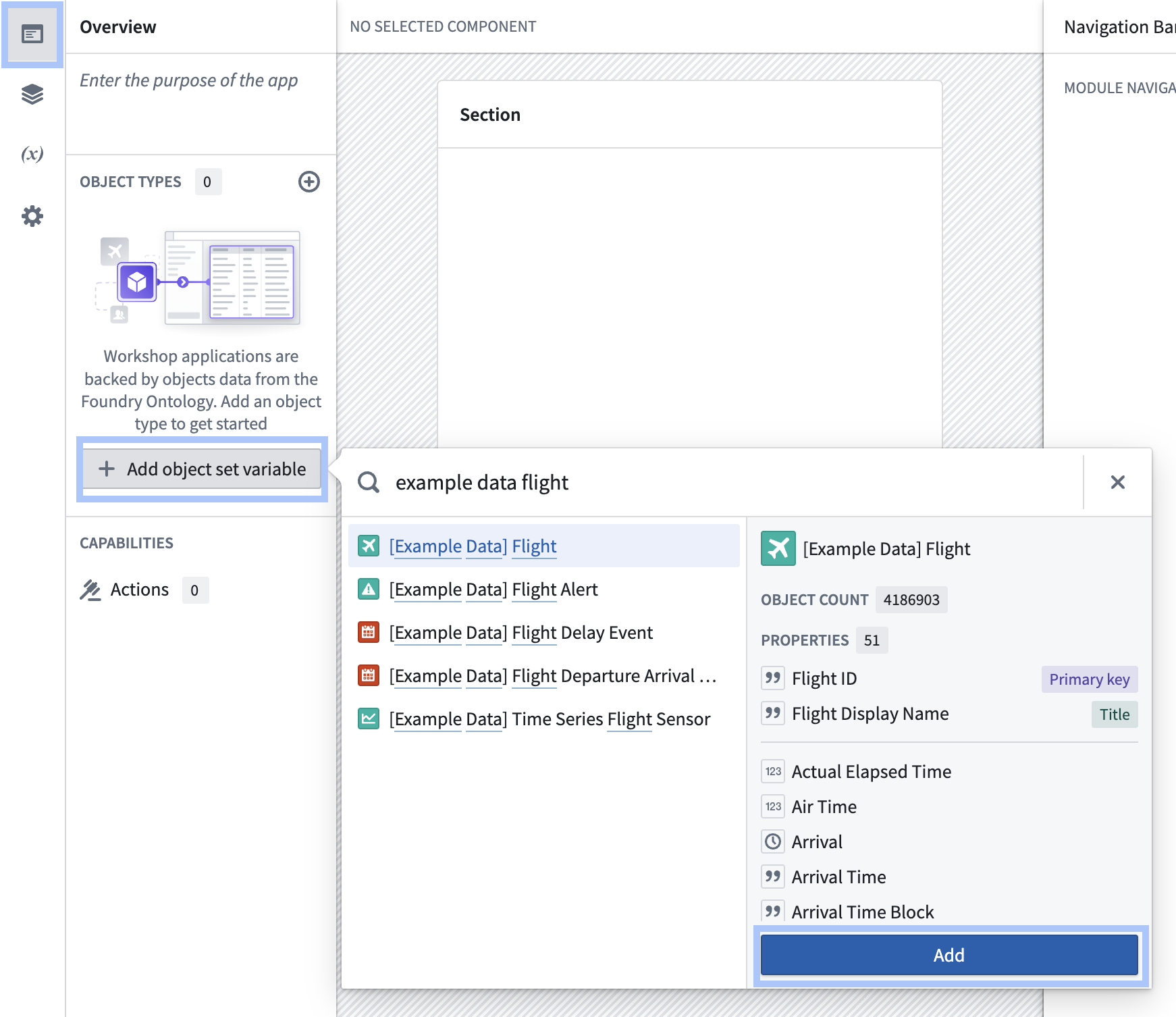Click the airplane icon of Flight result
This screenshot has width=1176, height=1017.
369,546
